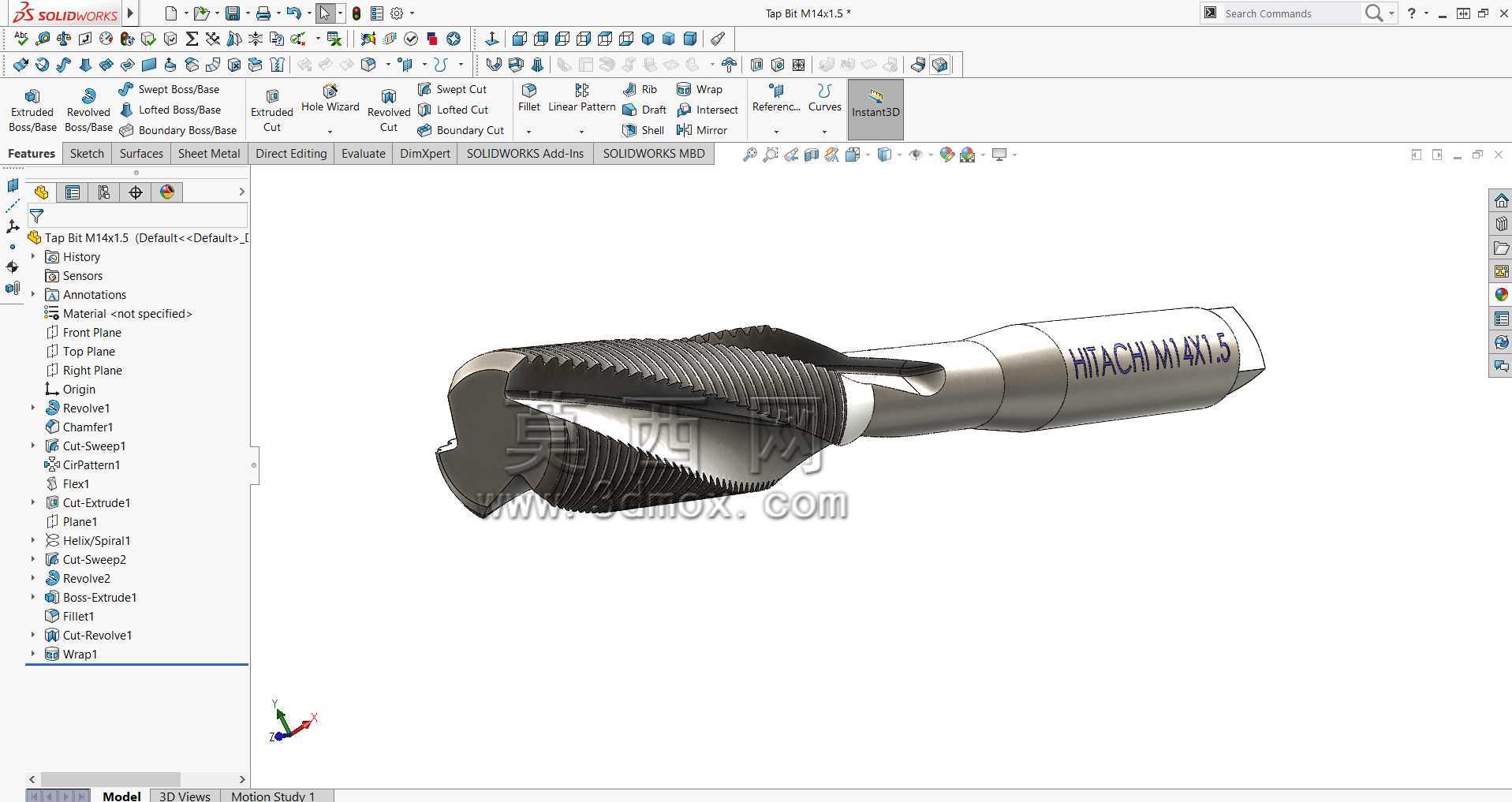Open the Reference Geometry dropdown

pyautogui.click(x=776, y=131)
